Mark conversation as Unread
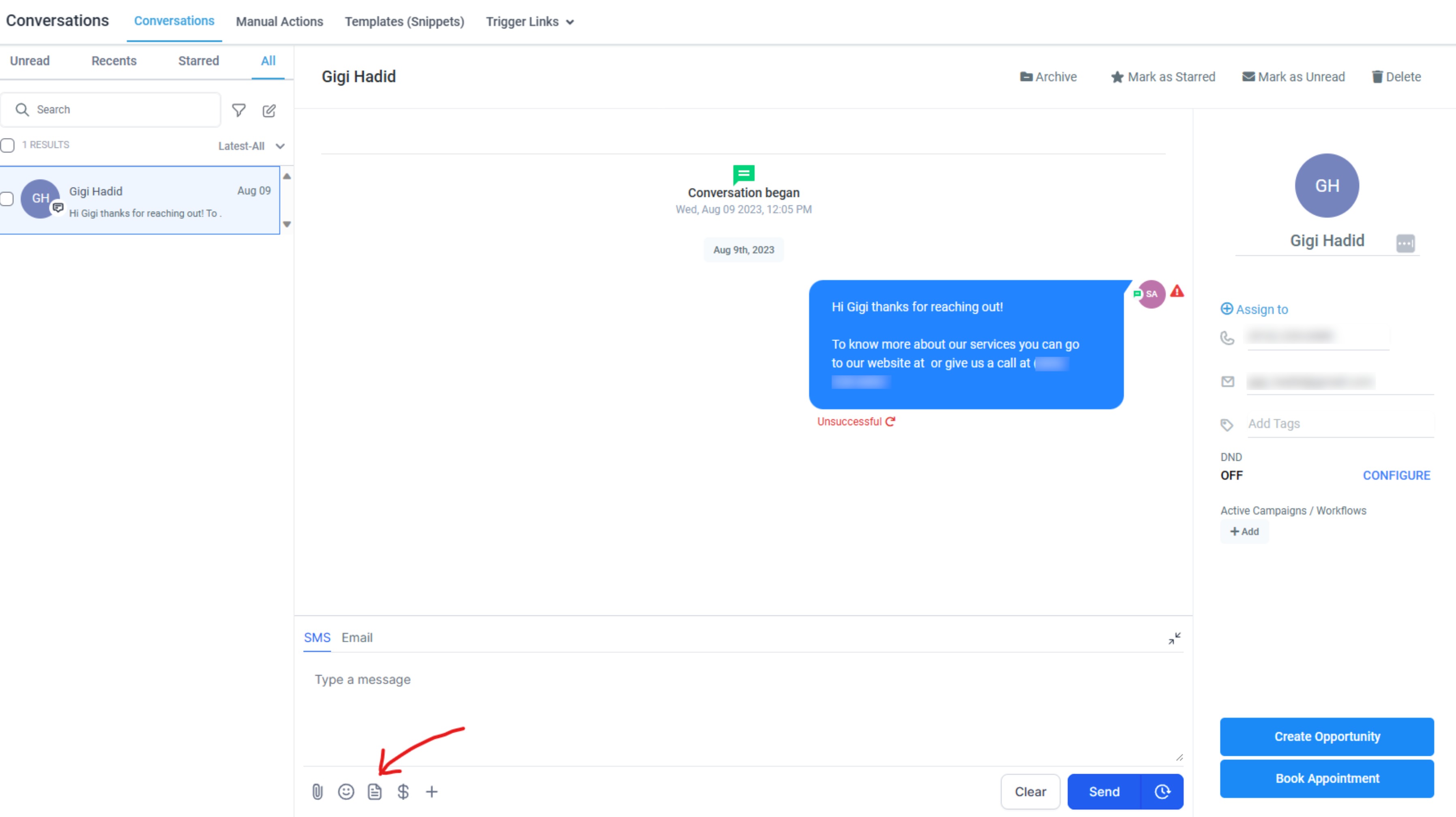The width and height of the screenshot is (1456, 817). [x=1293, y=77]
